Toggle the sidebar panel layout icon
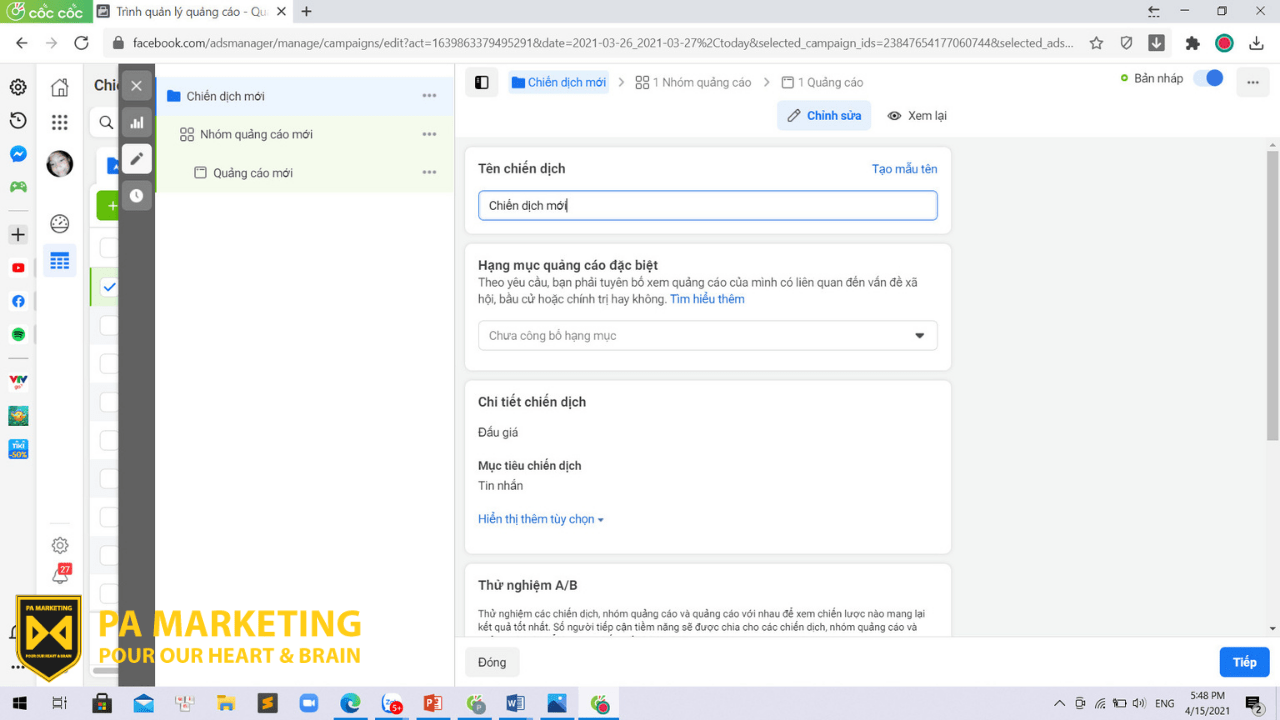Screen dimensions: 1280x720 tap(482, 83)
